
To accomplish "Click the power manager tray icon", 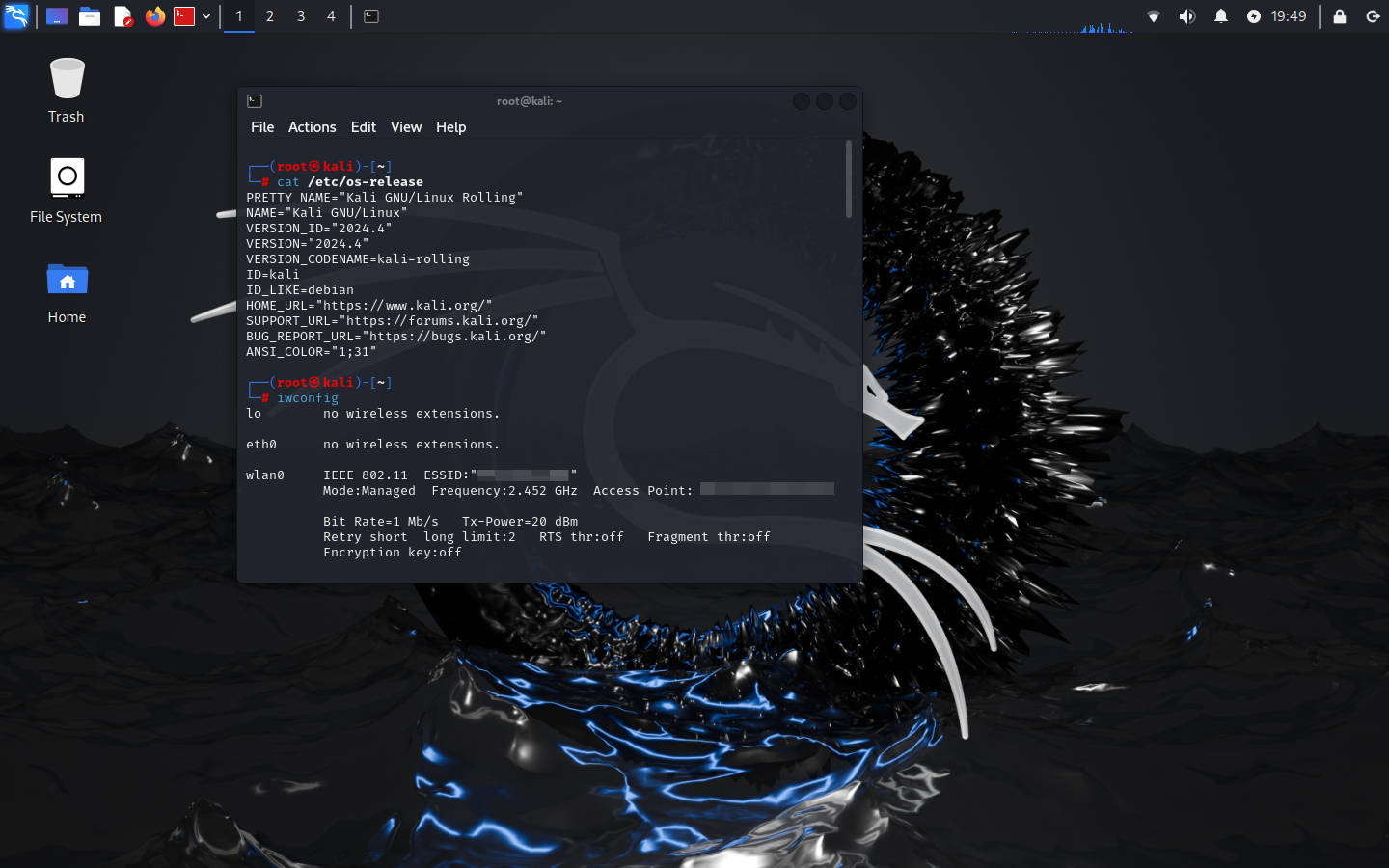I will [1254, 16].
